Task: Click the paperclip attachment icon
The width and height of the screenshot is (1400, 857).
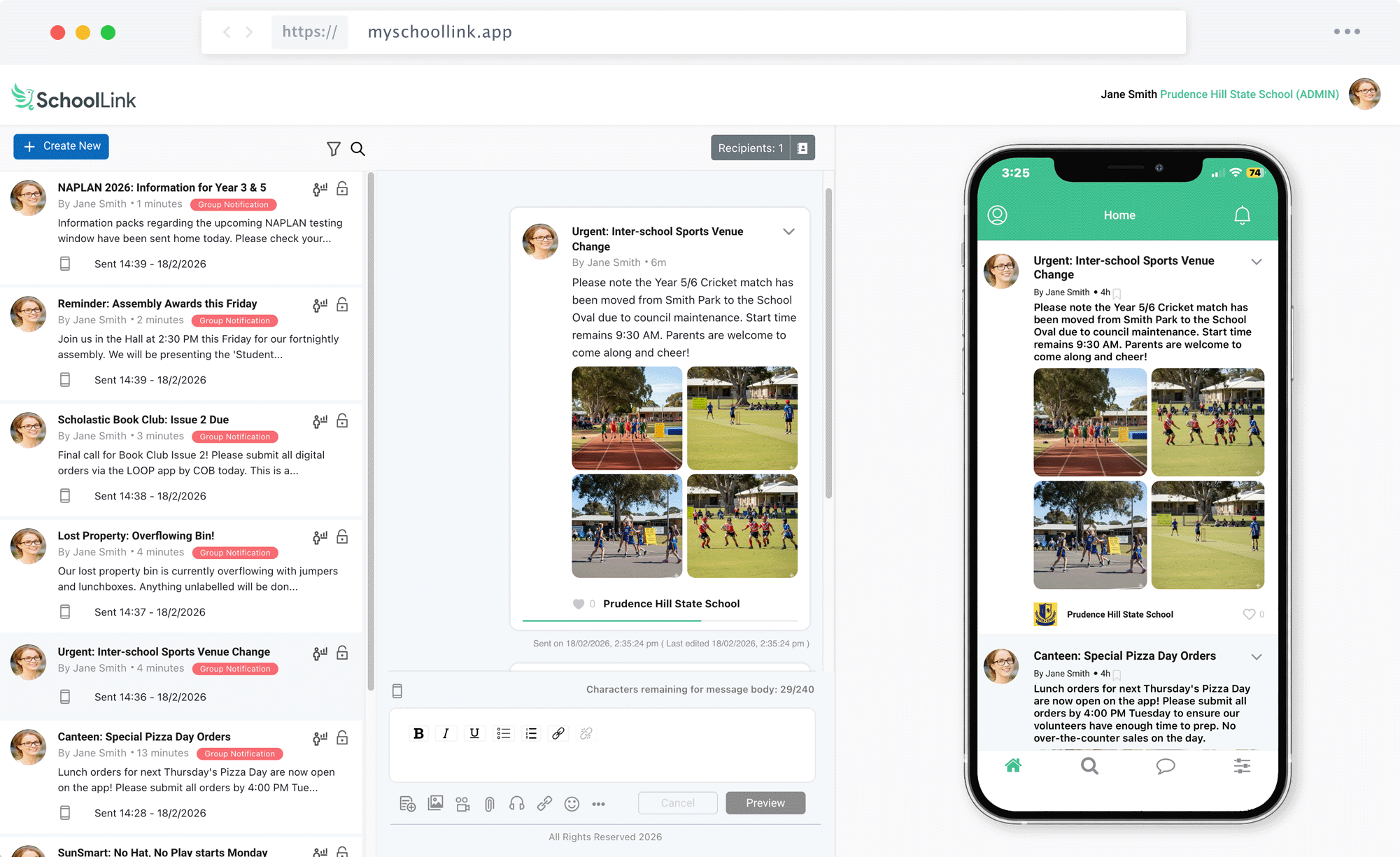Action: pos(490,804)
